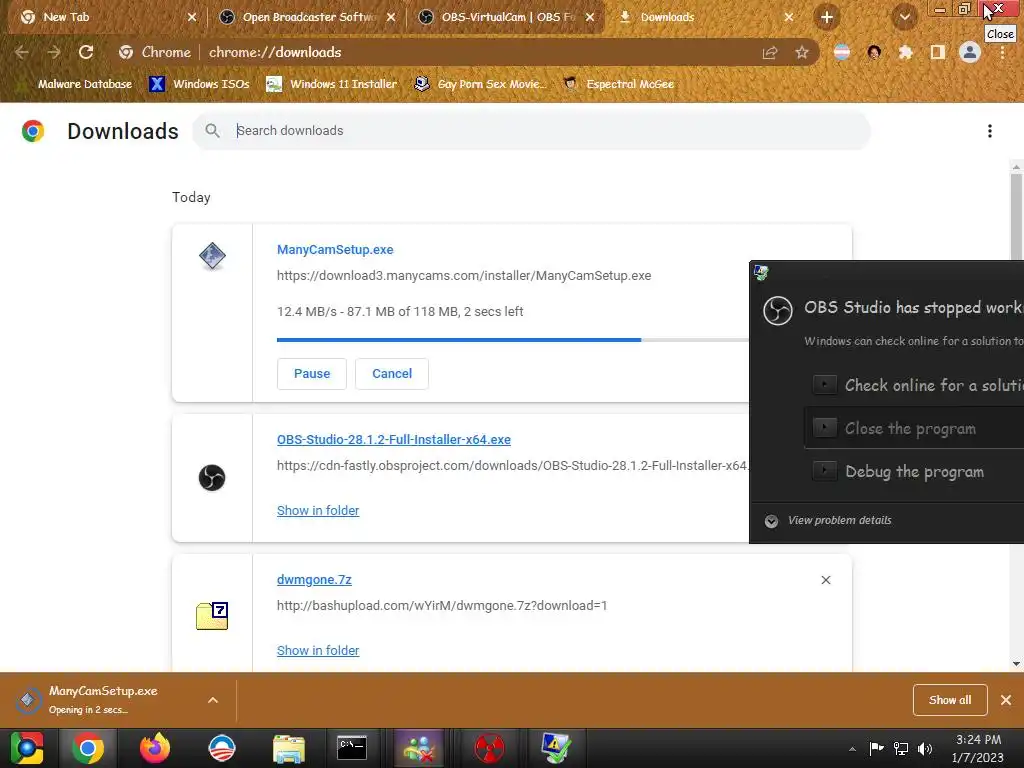Click the downloads page scrollbar down arrow

pos(1016,664)
